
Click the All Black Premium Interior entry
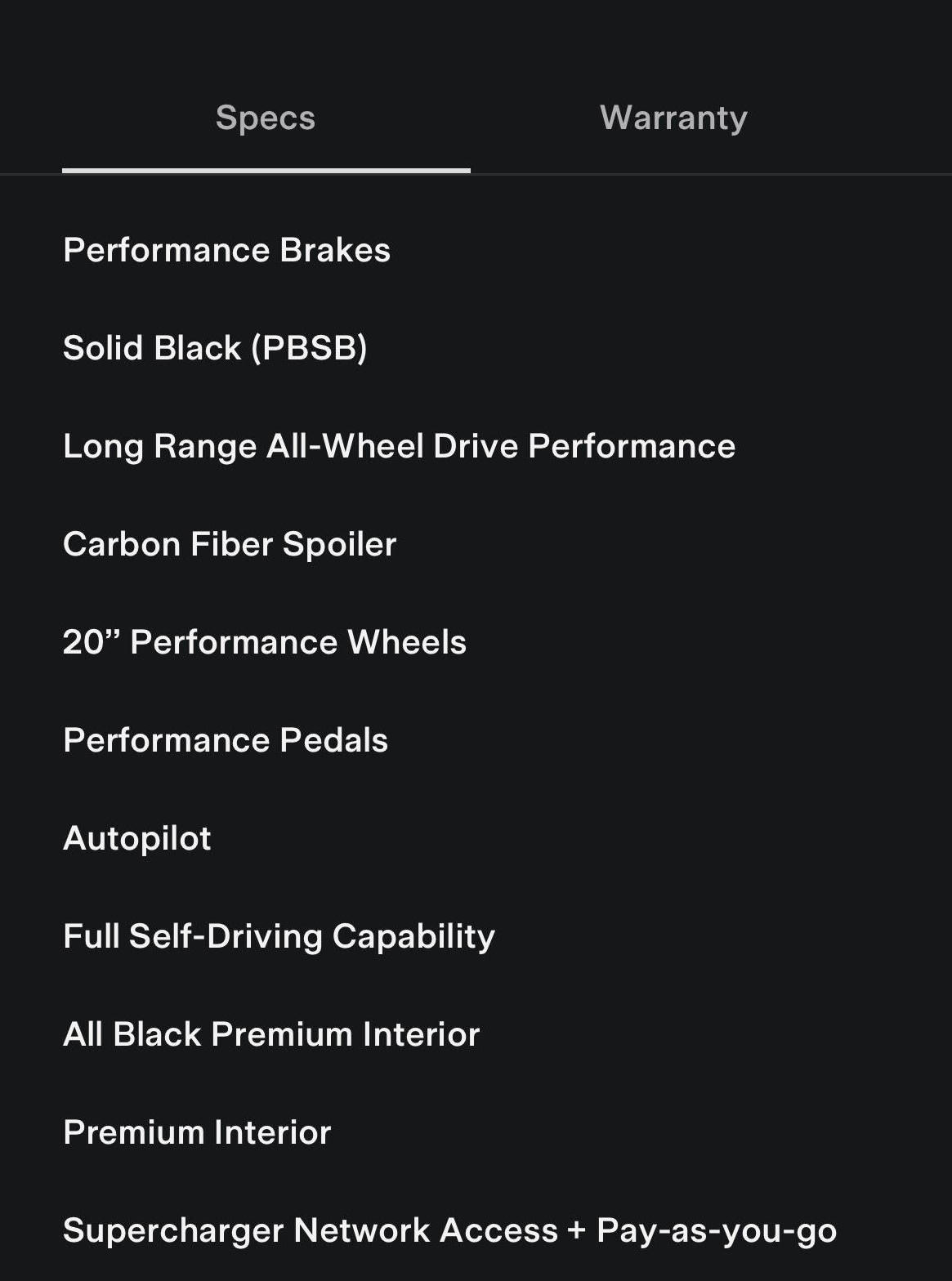271,1034
